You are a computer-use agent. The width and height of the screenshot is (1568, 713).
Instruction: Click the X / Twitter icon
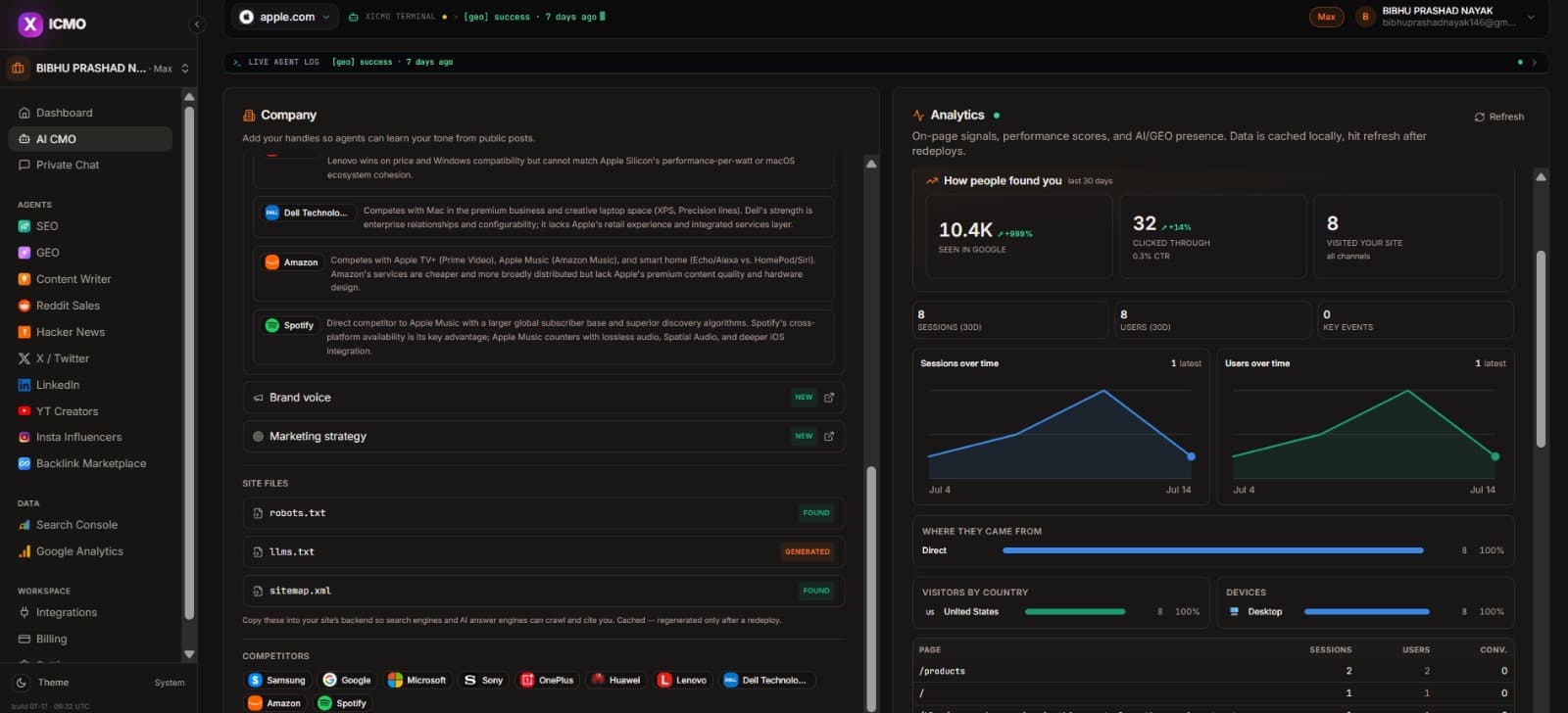click(x=24, y=358)
